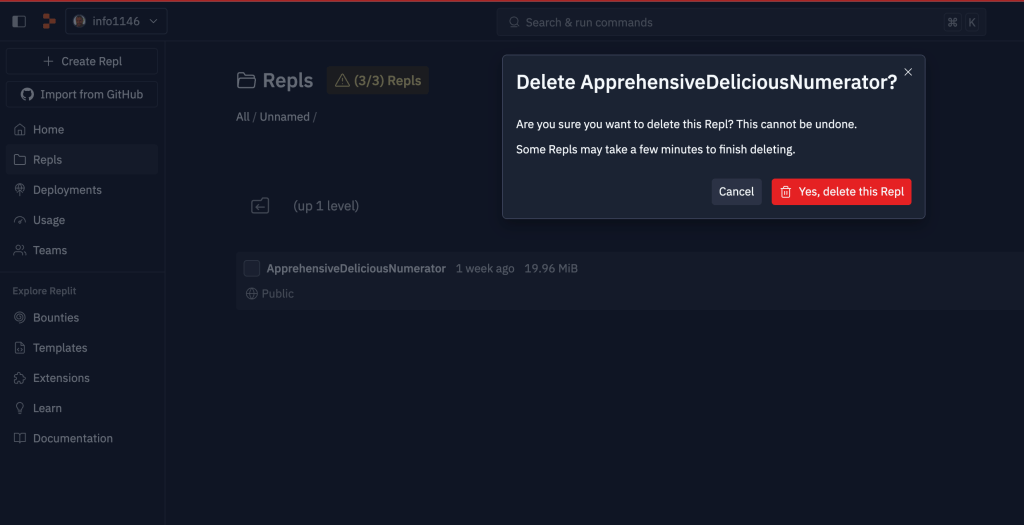Image resolution: width=1024 pixels, height=525 pixels.
Task: Click the 1 week ago timestamp
Action: (485, 268)
